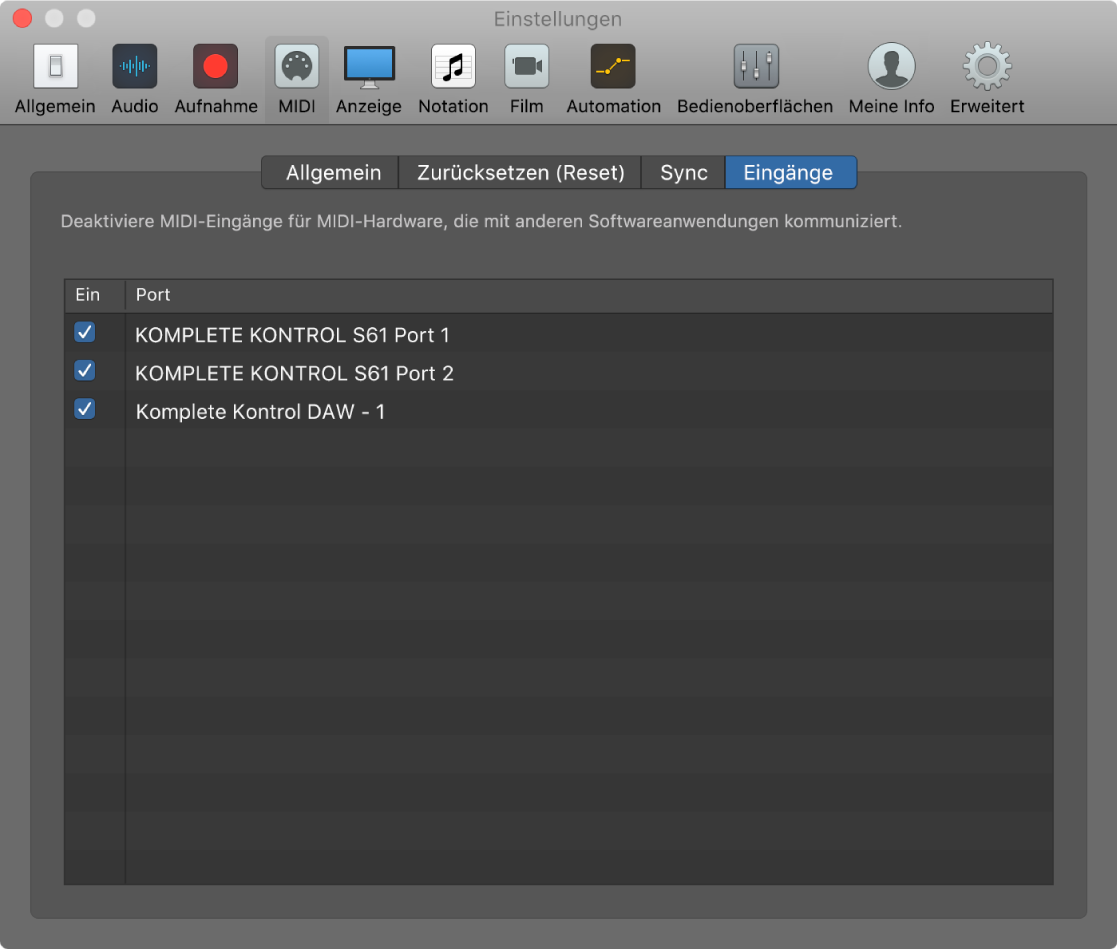The image size is (1117, 950).
Task: Switch to the Sync tab
Action: coord(684,173)
